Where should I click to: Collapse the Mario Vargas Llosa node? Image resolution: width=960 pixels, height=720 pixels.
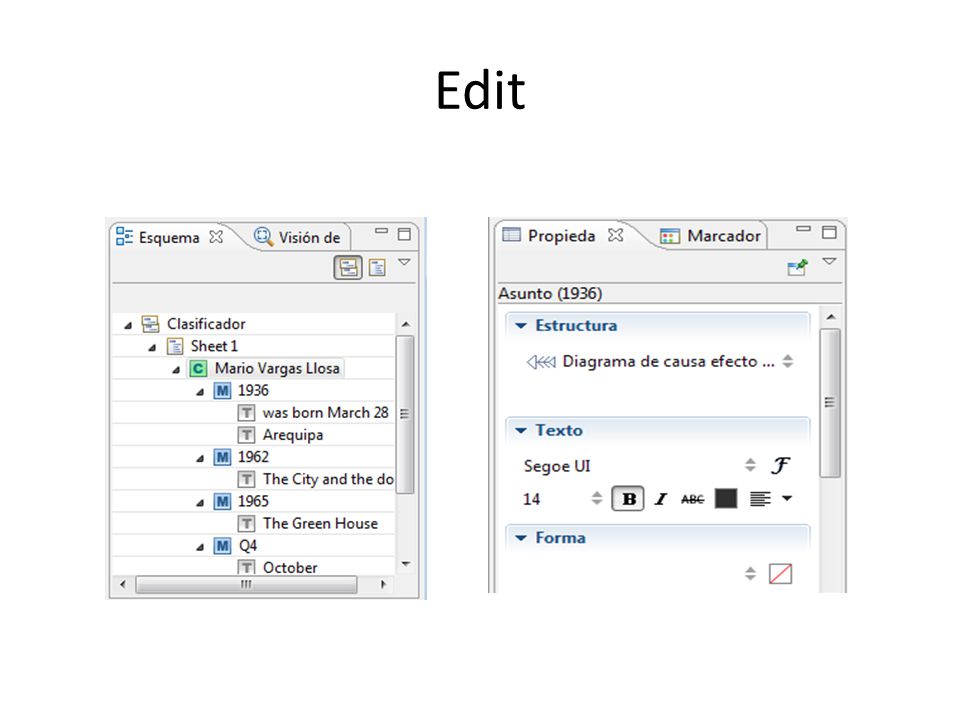click(176, 369)
